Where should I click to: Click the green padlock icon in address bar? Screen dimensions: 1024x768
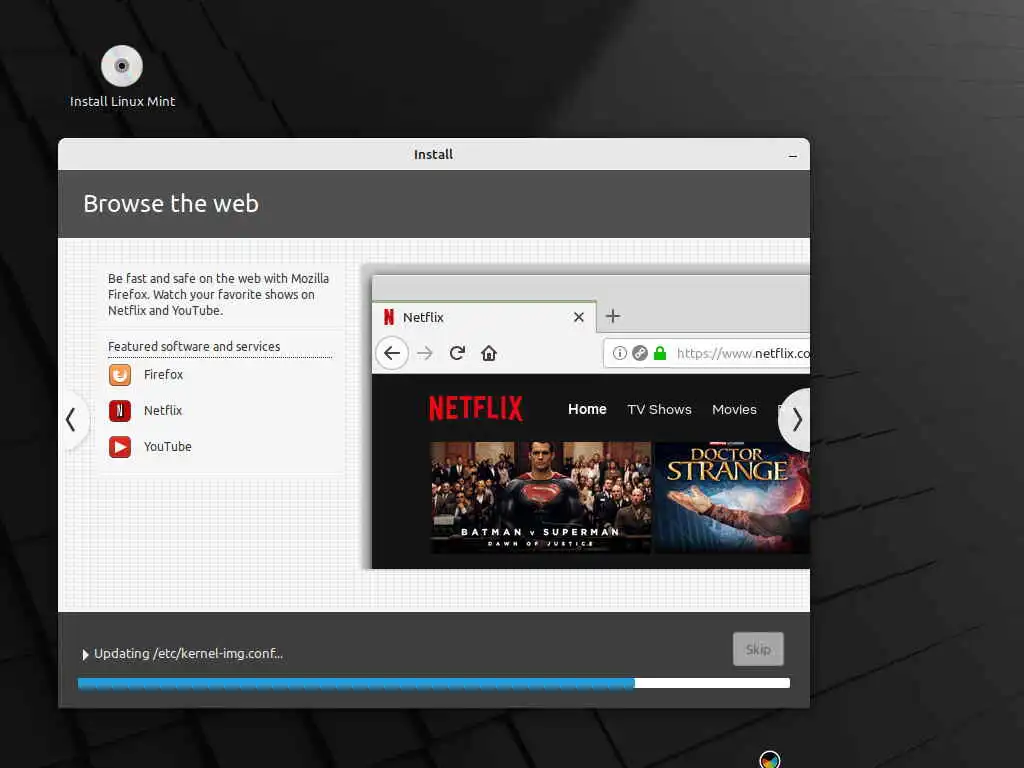pyautogui.click(x=660, y=353)
